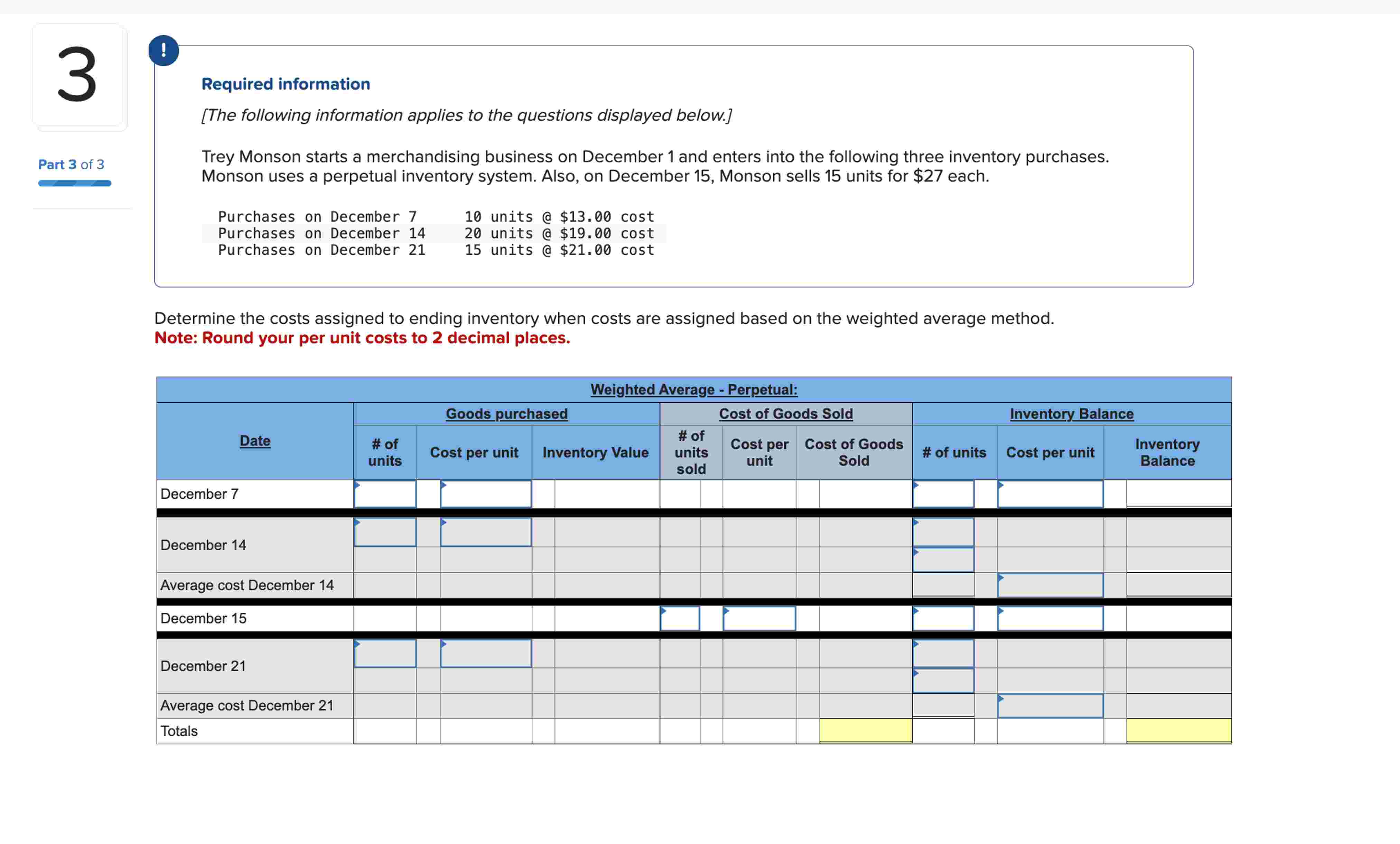Click December 14 first inventory units cell
The image size is (1400, 844).
[x=943, y=532]
